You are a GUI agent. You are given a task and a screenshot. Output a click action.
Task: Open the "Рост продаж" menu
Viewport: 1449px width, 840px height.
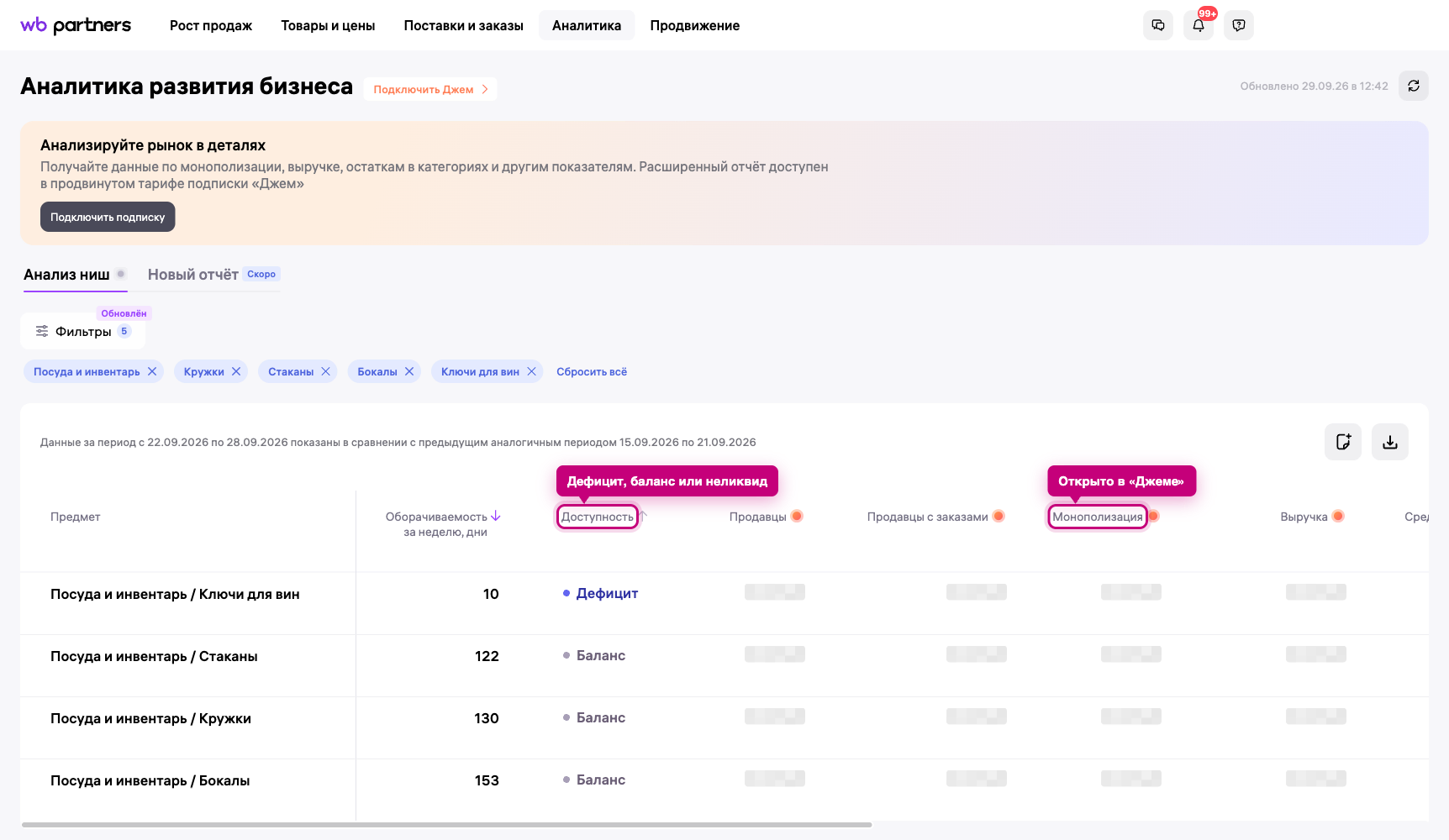tap(211, 25)
